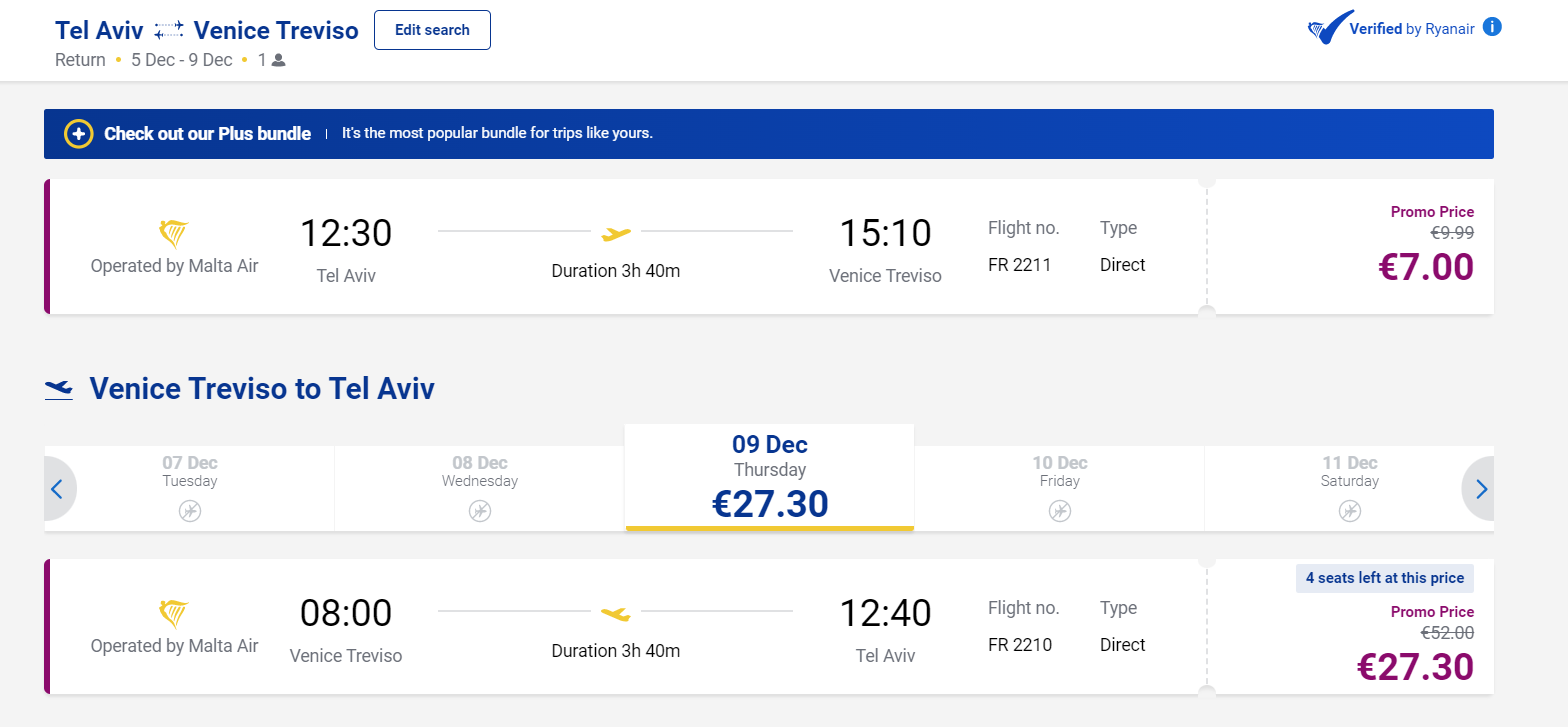Select the 11 Dec Saturday date tab
Viewport: 1568px width, 727px height.
click(1350, 488)
